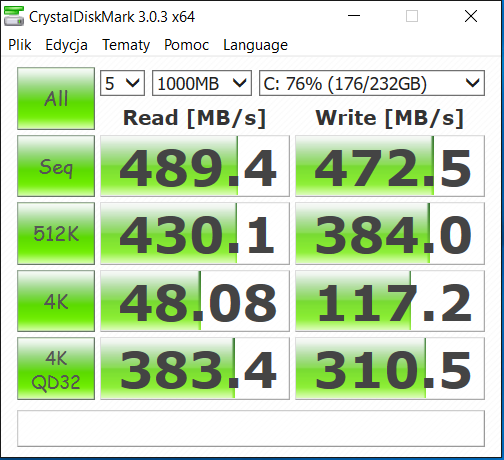Open the Edycja menu
The width and height of the screenshot is (504, 460).
[66, 45]
